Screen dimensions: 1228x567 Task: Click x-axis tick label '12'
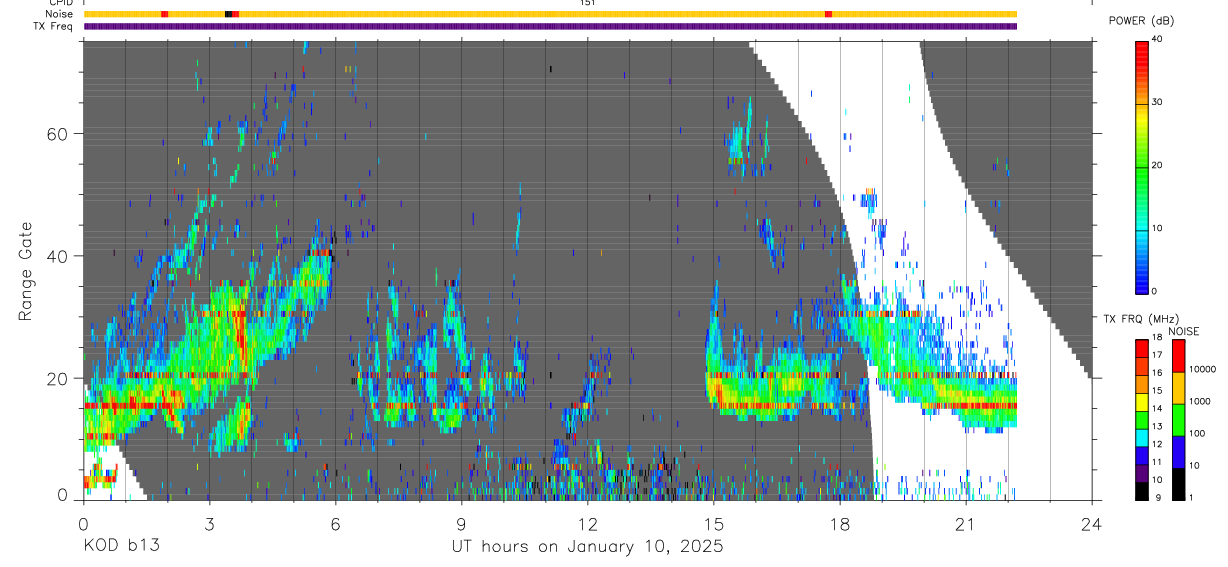(587, 524)
